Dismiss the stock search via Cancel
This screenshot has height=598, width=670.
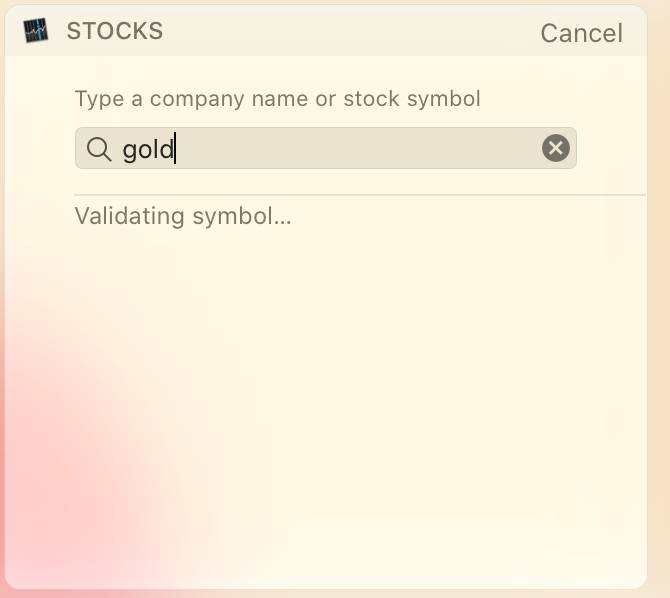(582, 33)
